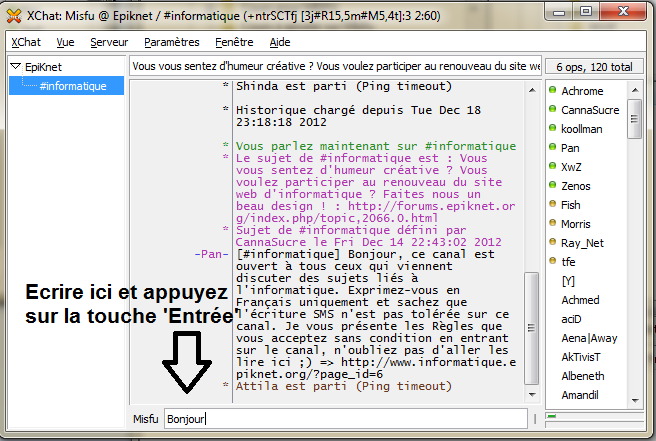Click the -Pan- notice nickname
Image resolution: width=656 pixels, height=441 pixels.
coord(212,254)
